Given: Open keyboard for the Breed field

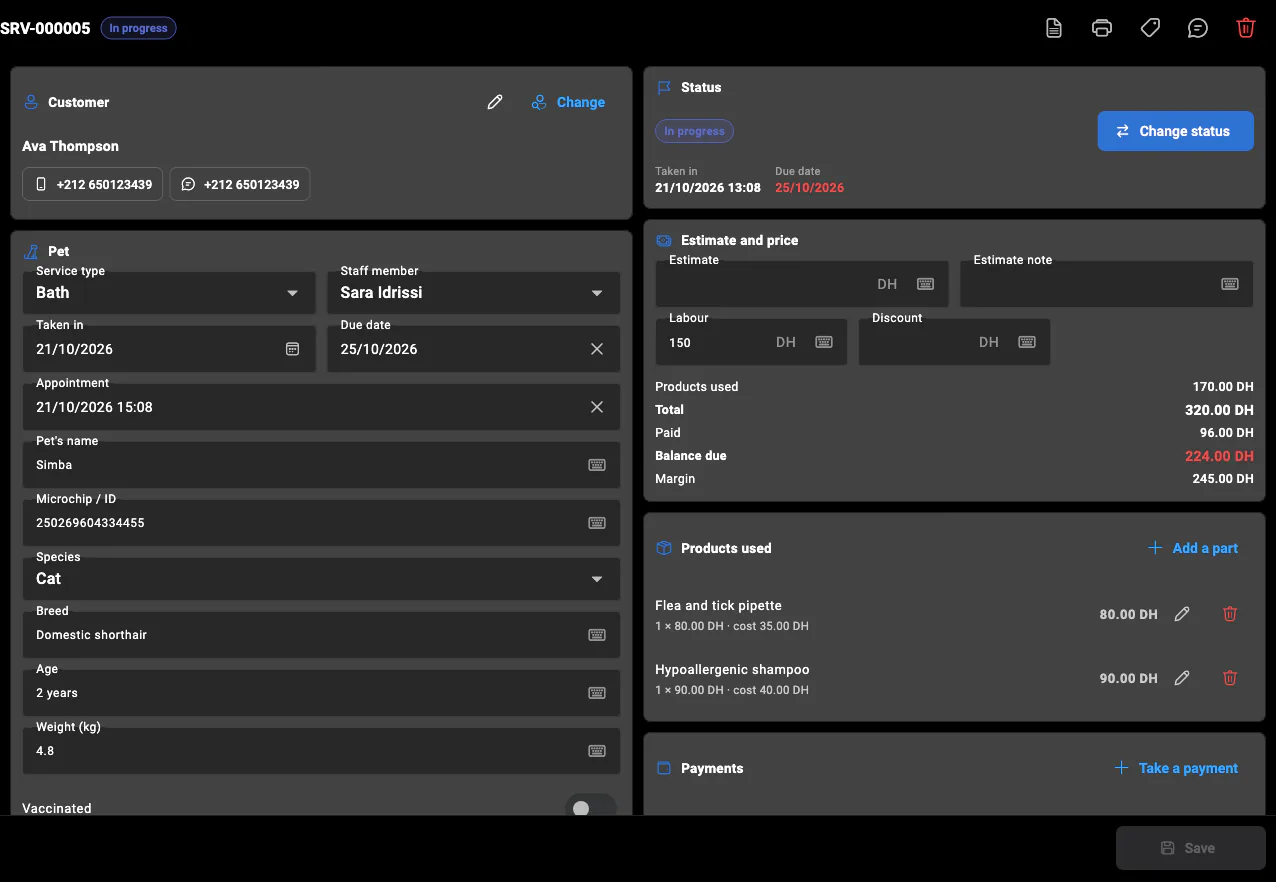Looking at the screenshot, I should pos(597,635).
